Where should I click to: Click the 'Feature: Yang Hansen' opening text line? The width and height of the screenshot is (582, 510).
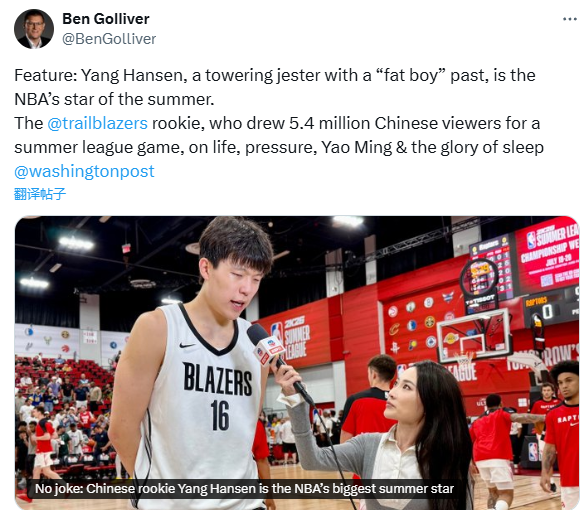[275, 75]
